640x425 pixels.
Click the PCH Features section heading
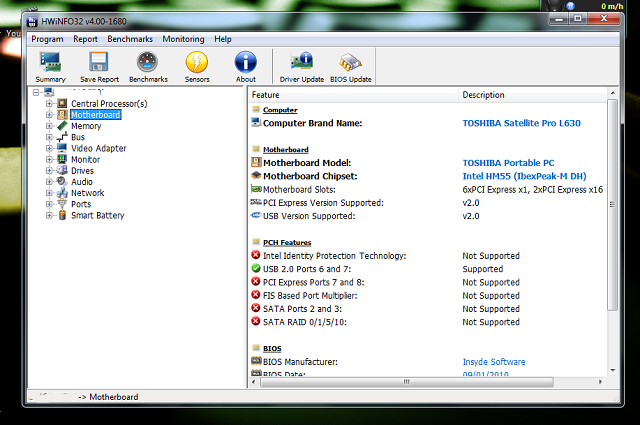[287, 243]
